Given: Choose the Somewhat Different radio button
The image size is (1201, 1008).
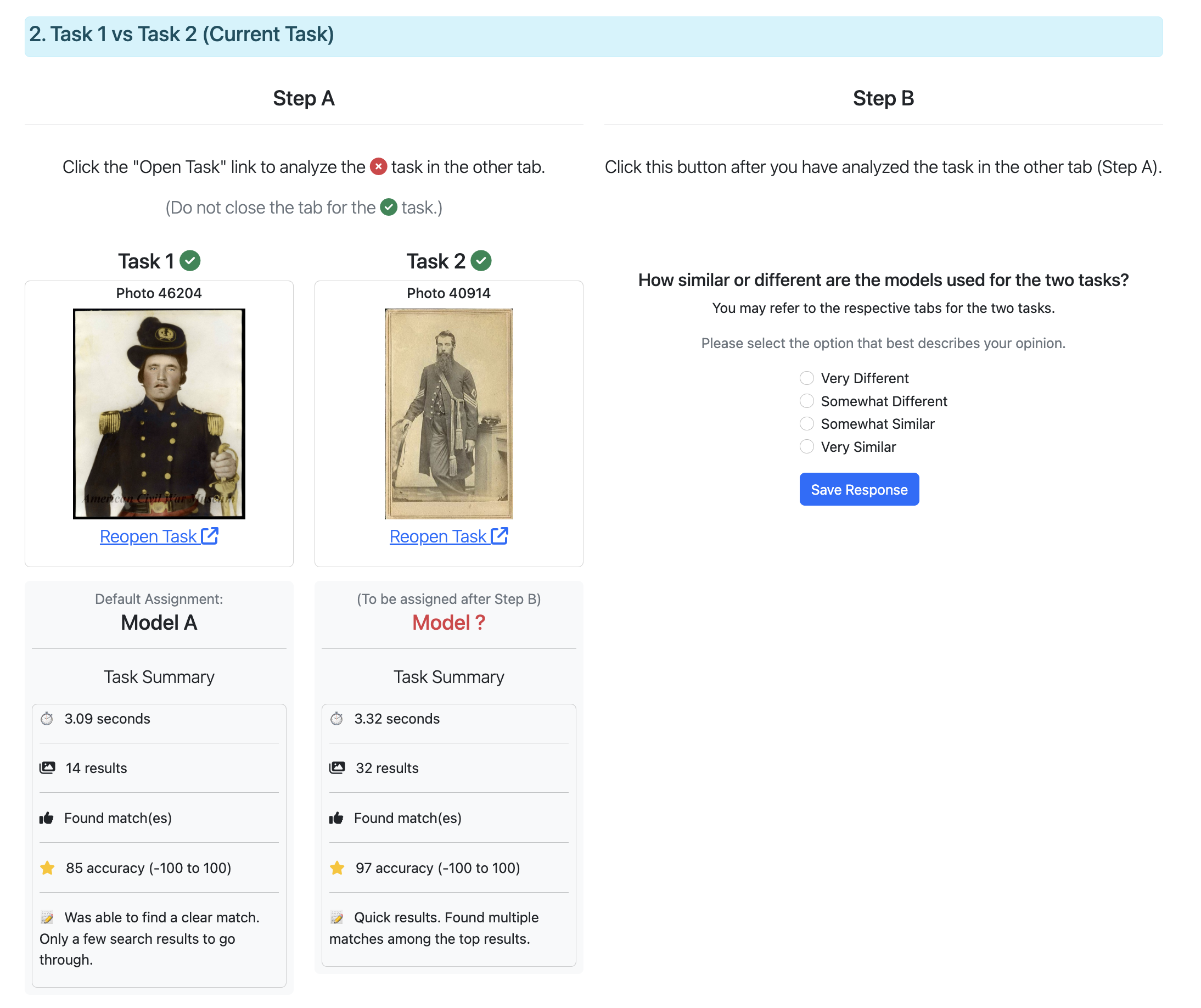Looking at the screenshot, I should click(806, 401).
